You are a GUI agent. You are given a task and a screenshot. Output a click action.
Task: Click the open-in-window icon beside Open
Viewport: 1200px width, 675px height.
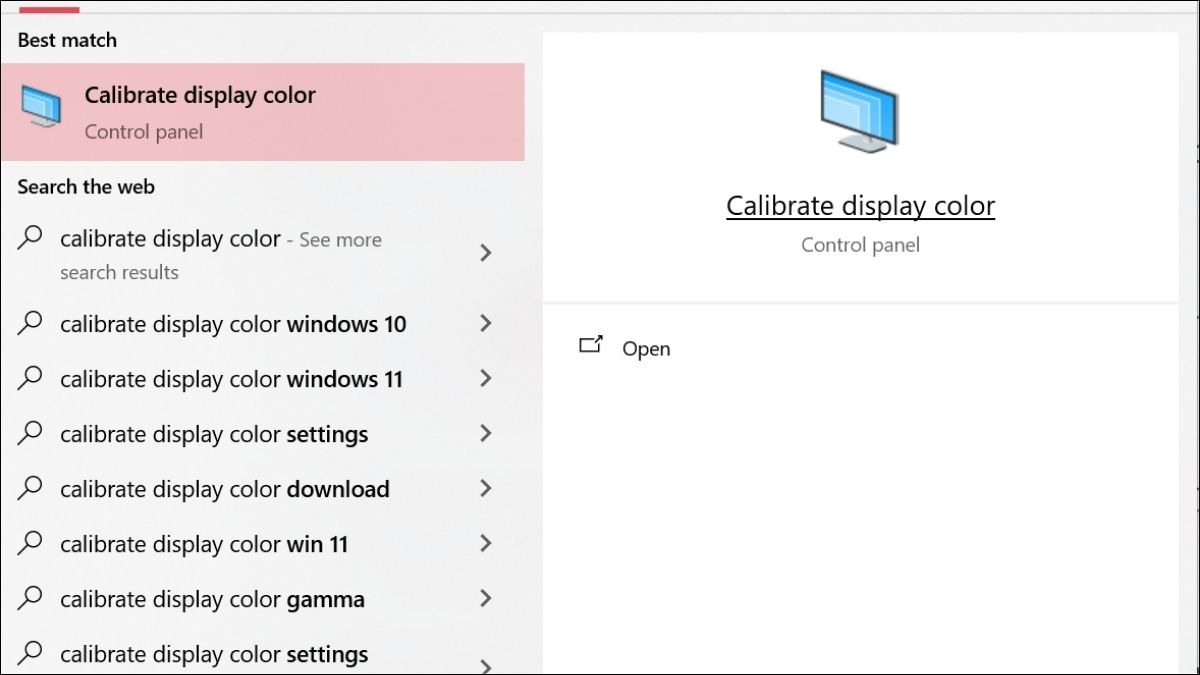coord(591,346)
